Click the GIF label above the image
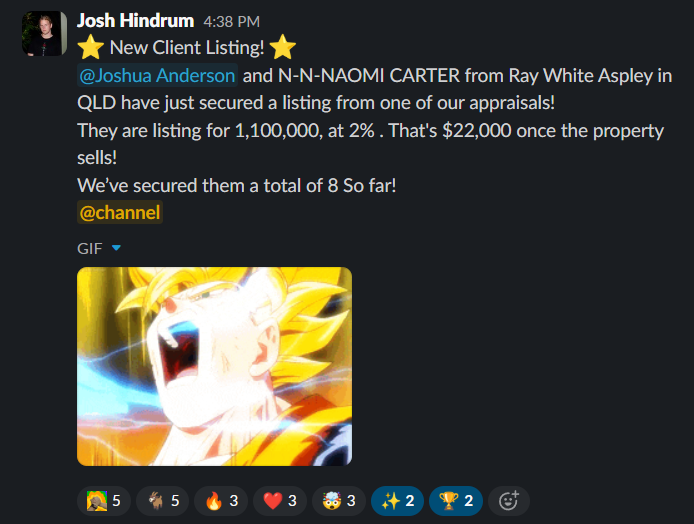 (90, 248)
